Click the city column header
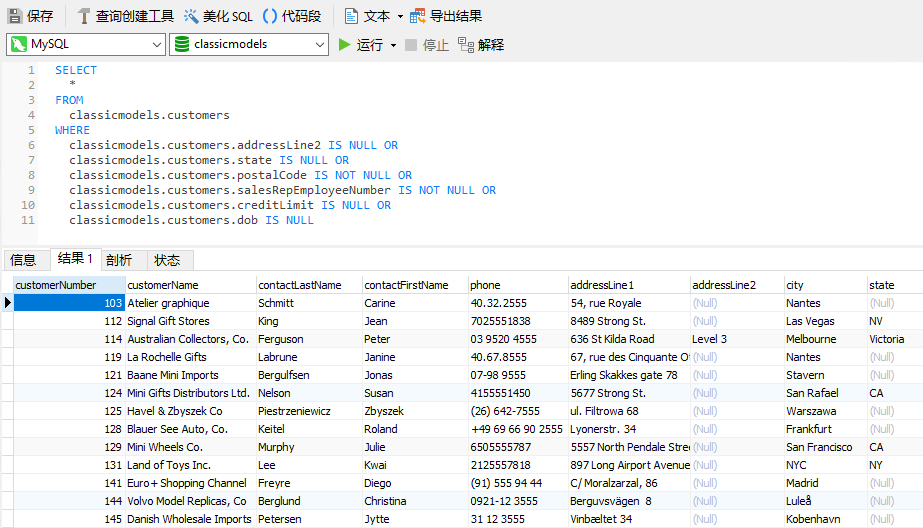 point(826,285)
